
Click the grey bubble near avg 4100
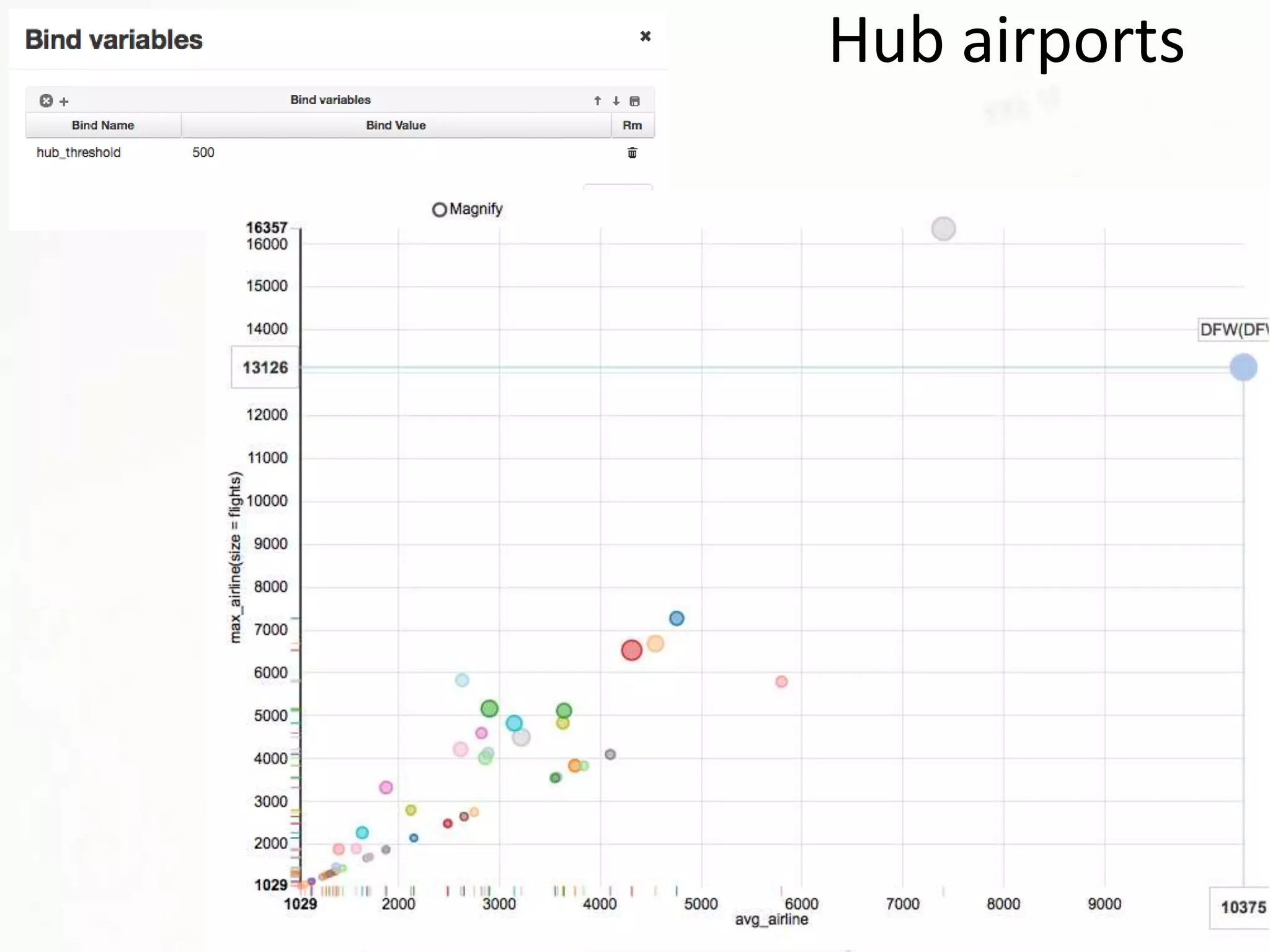click(610, 754)
